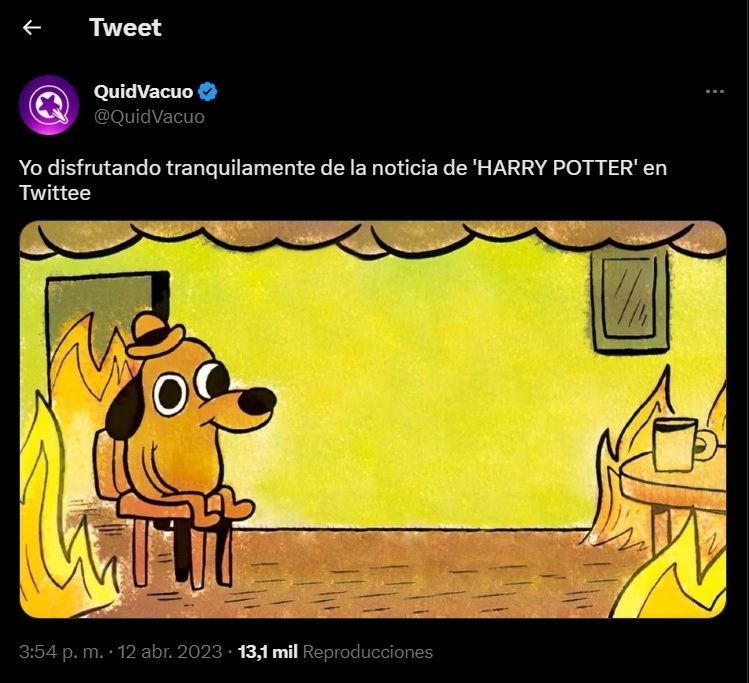
Task: Click the coffee mug in the image
Action: 676,443
